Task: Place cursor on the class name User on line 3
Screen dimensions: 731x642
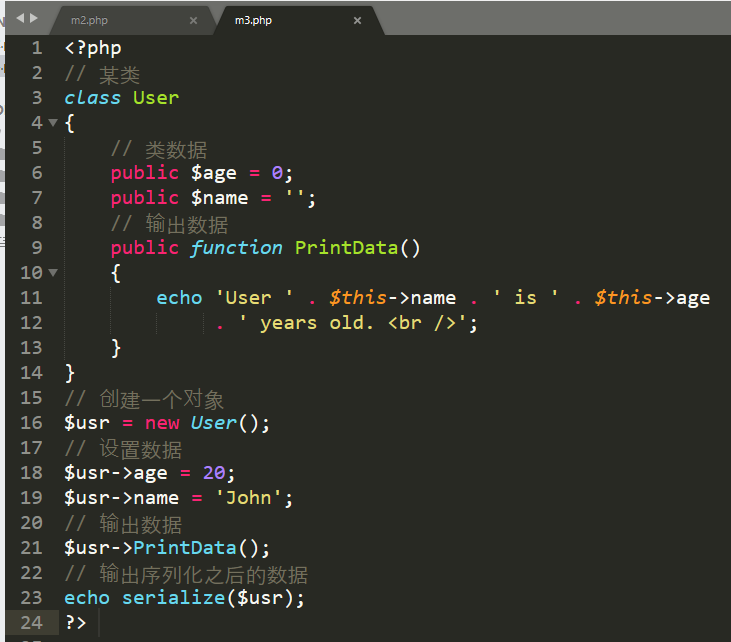Action: coord(156,98)
